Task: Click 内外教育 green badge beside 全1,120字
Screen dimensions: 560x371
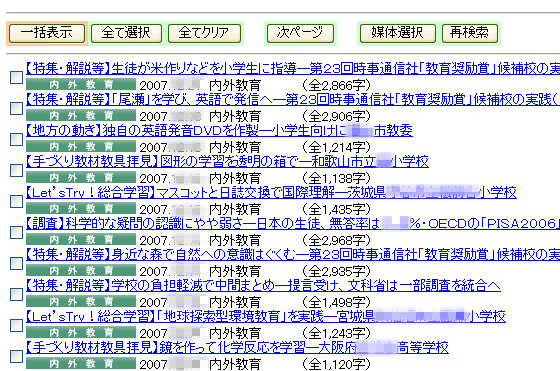Action: point(81,364)
